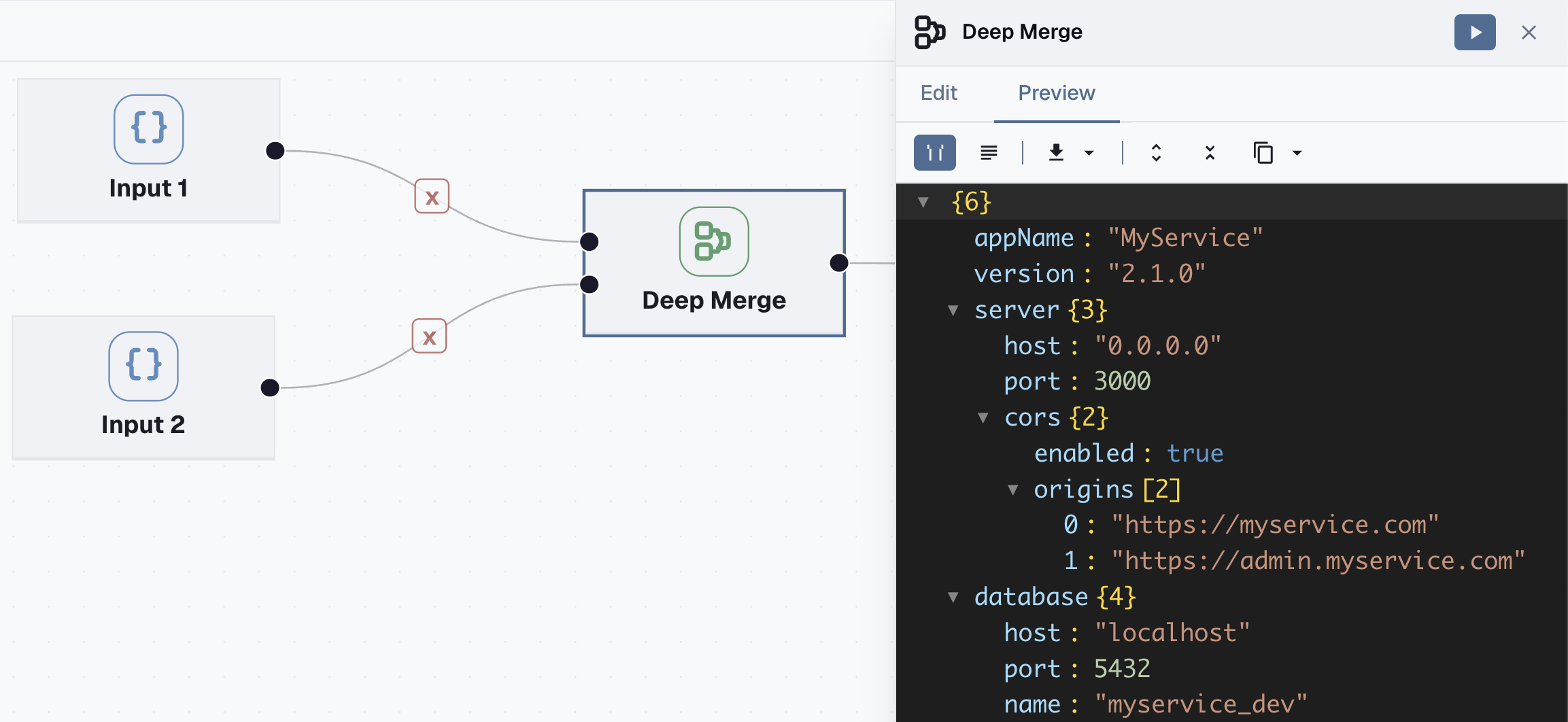Select the Deep Merge node on canvas
Image resolution: width=1568 pixels, height=722 pixels.
tap(714, 263)
